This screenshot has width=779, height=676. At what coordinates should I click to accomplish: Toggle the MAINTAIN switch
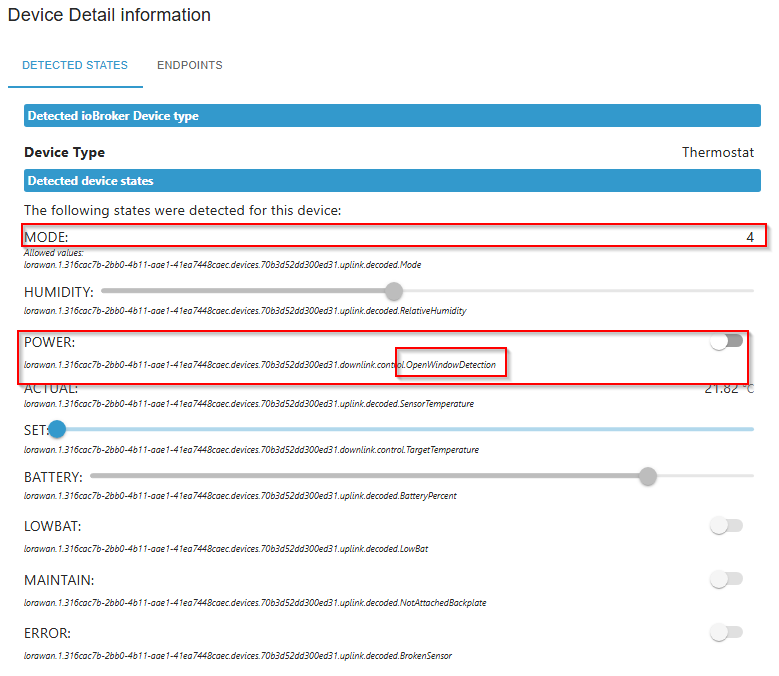pyautogui.click(x=726, y=579)
